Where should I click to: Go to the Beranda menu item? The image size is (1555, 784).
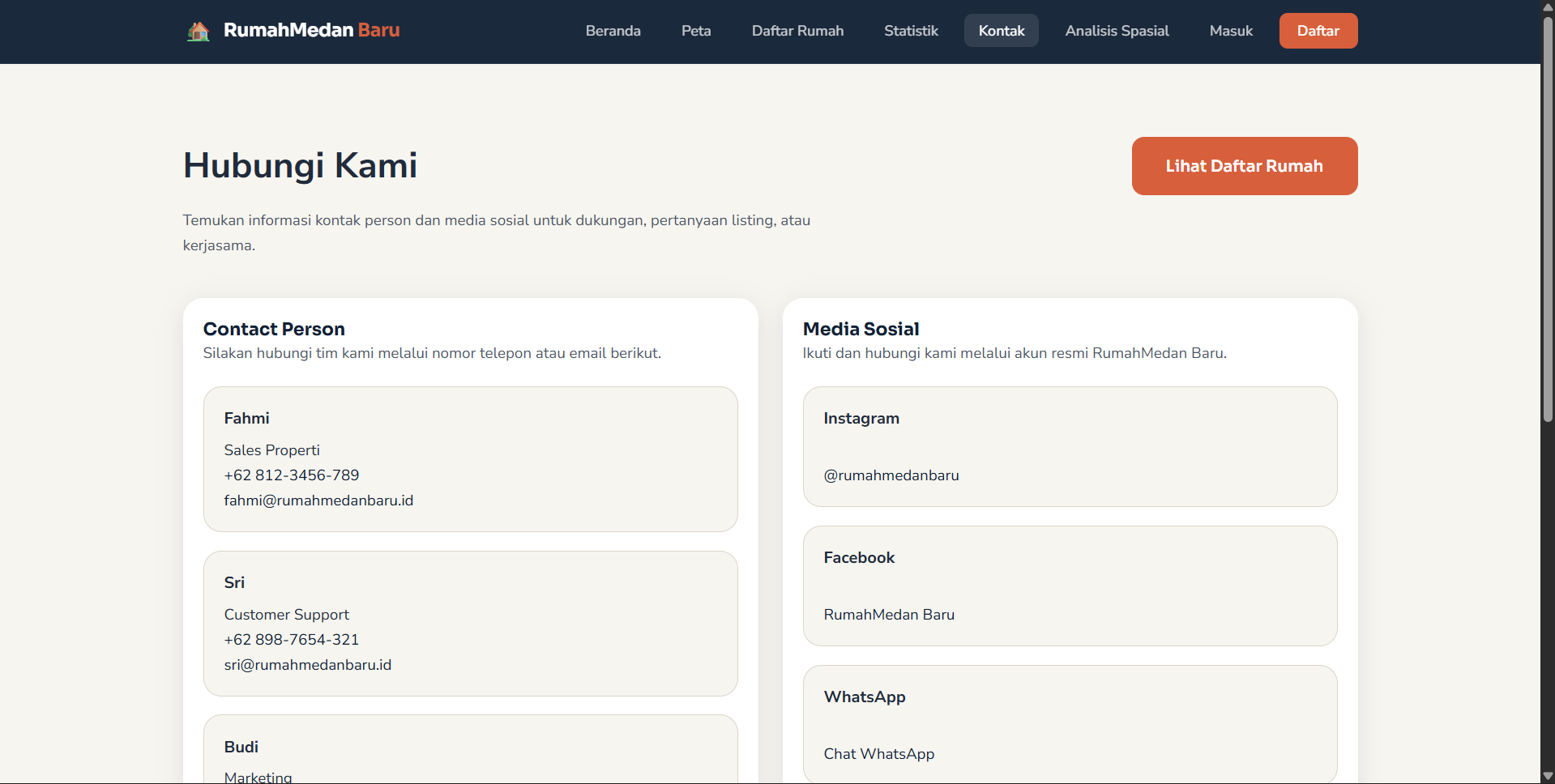(x=613, y=31)
